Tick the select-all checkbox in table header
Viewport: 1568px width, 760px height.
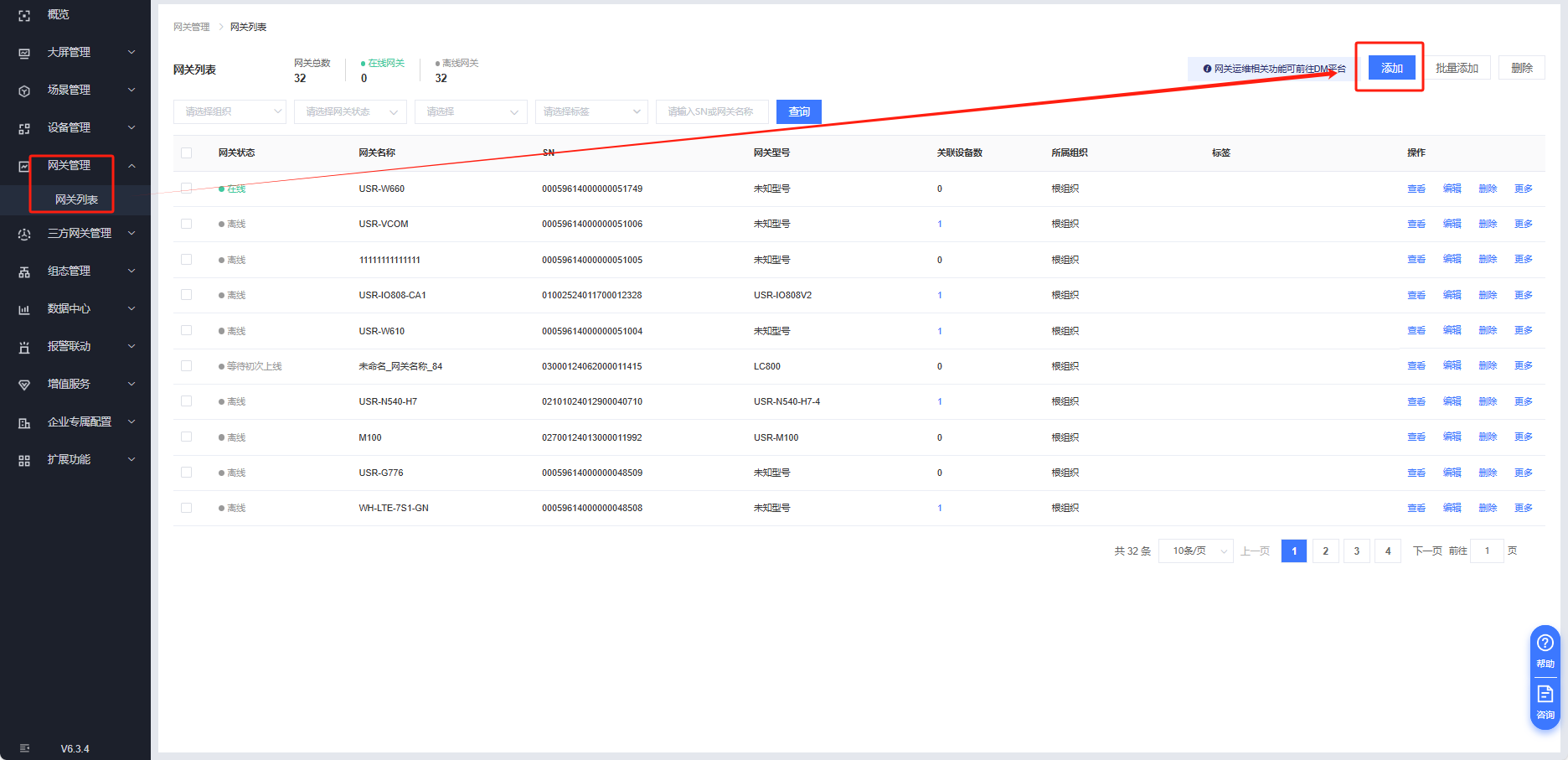[x=186, y=153]
